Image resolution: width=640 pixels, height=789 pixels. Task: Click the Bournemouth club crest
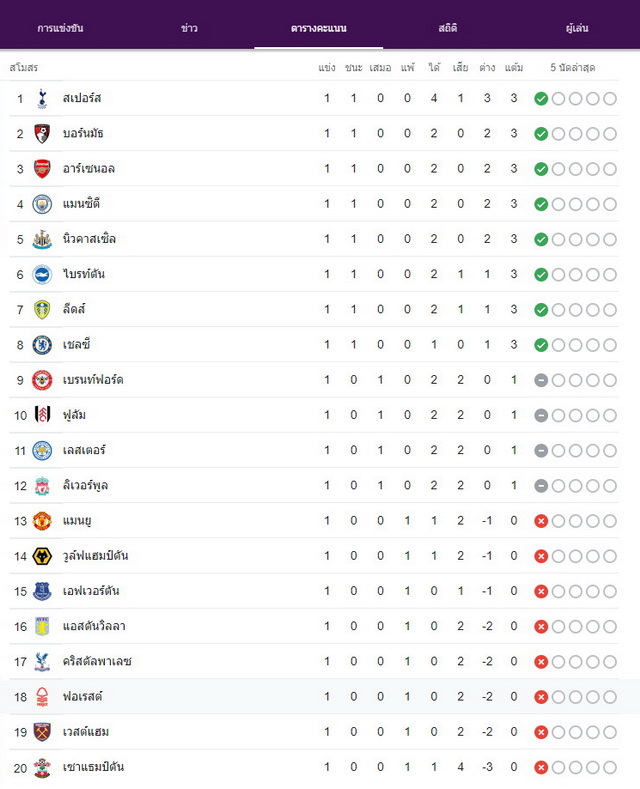(42, 134)
